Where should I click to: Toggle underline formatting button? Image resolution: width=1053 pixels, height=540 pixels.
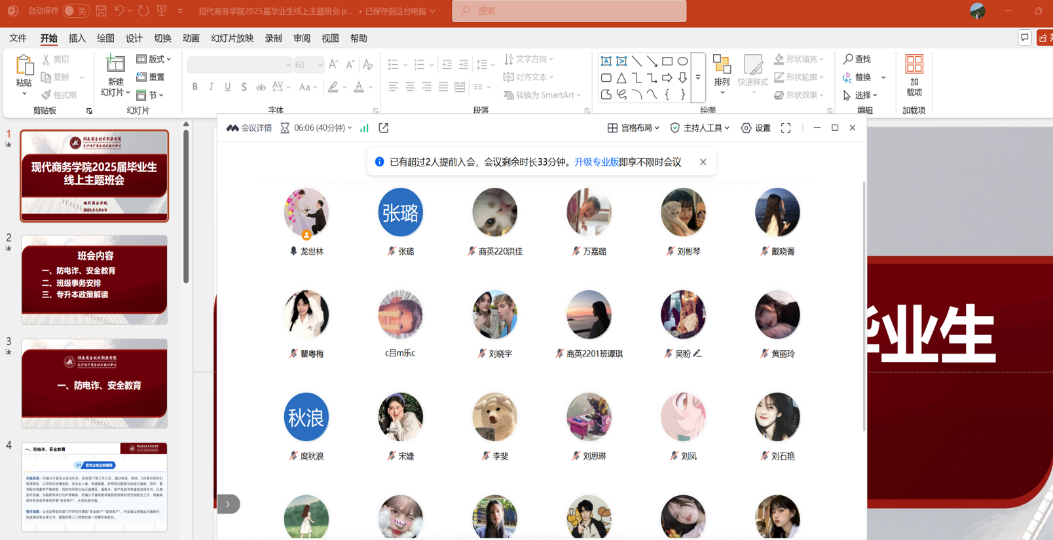pos(229,87)
